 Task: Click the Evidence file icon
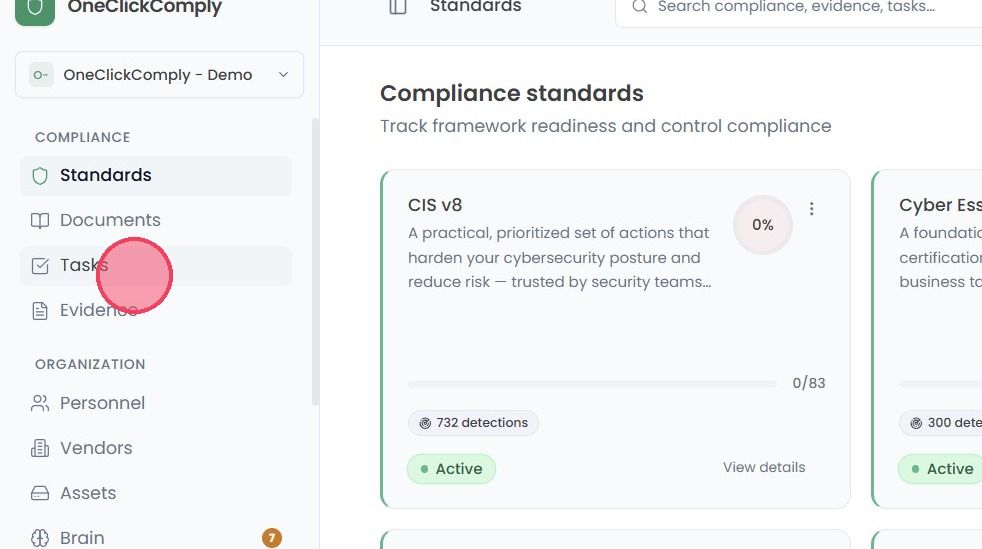pyautogui.click(x=40, y=311)
